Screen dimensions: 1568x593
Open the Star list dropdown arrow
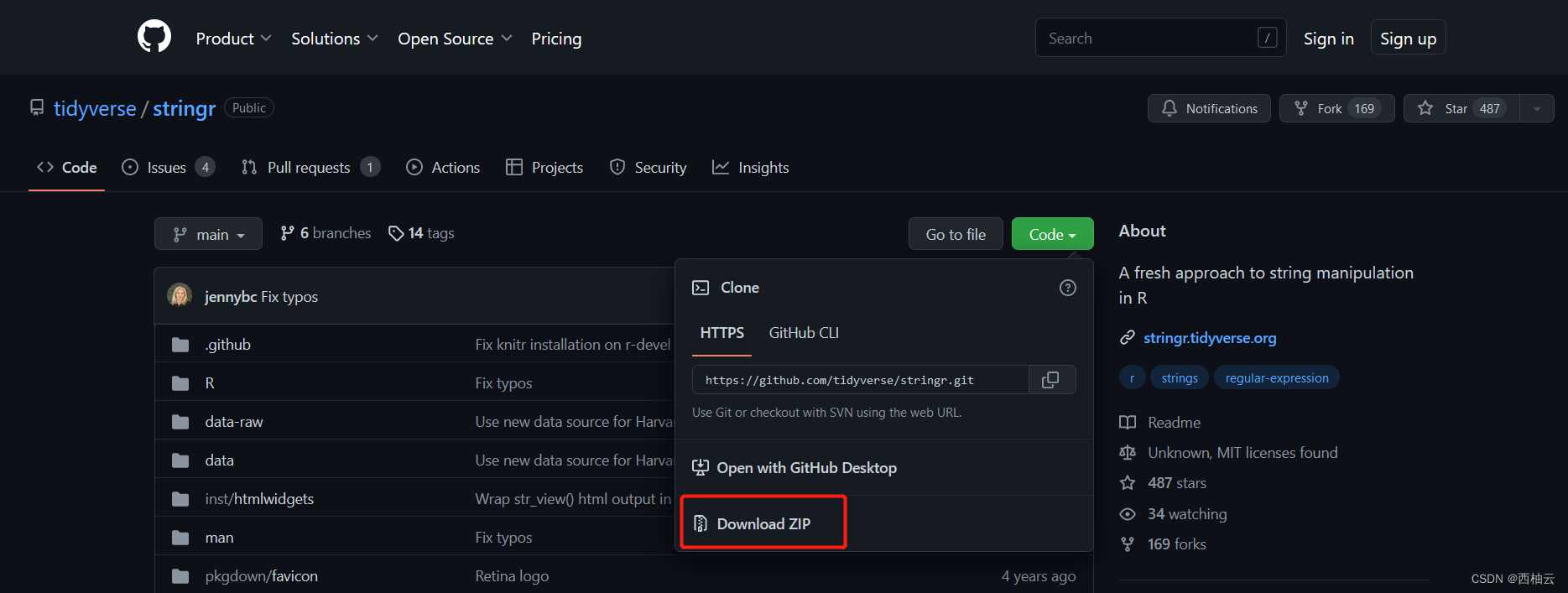(x=1537, y=108)
